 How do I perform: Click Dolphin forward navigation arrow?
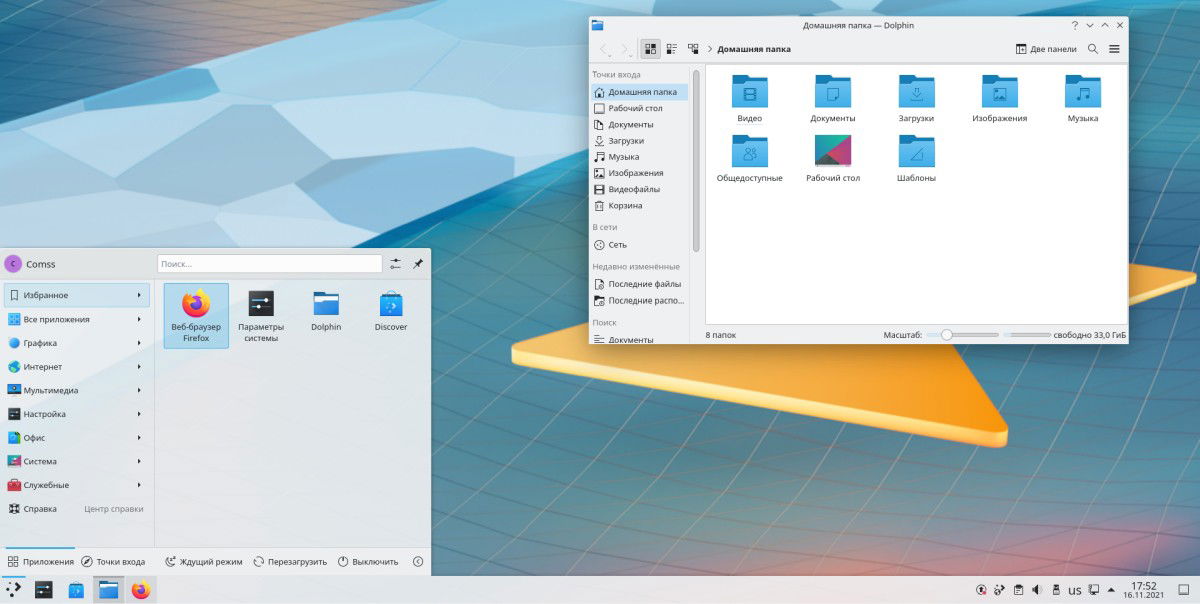click(625, 49)
